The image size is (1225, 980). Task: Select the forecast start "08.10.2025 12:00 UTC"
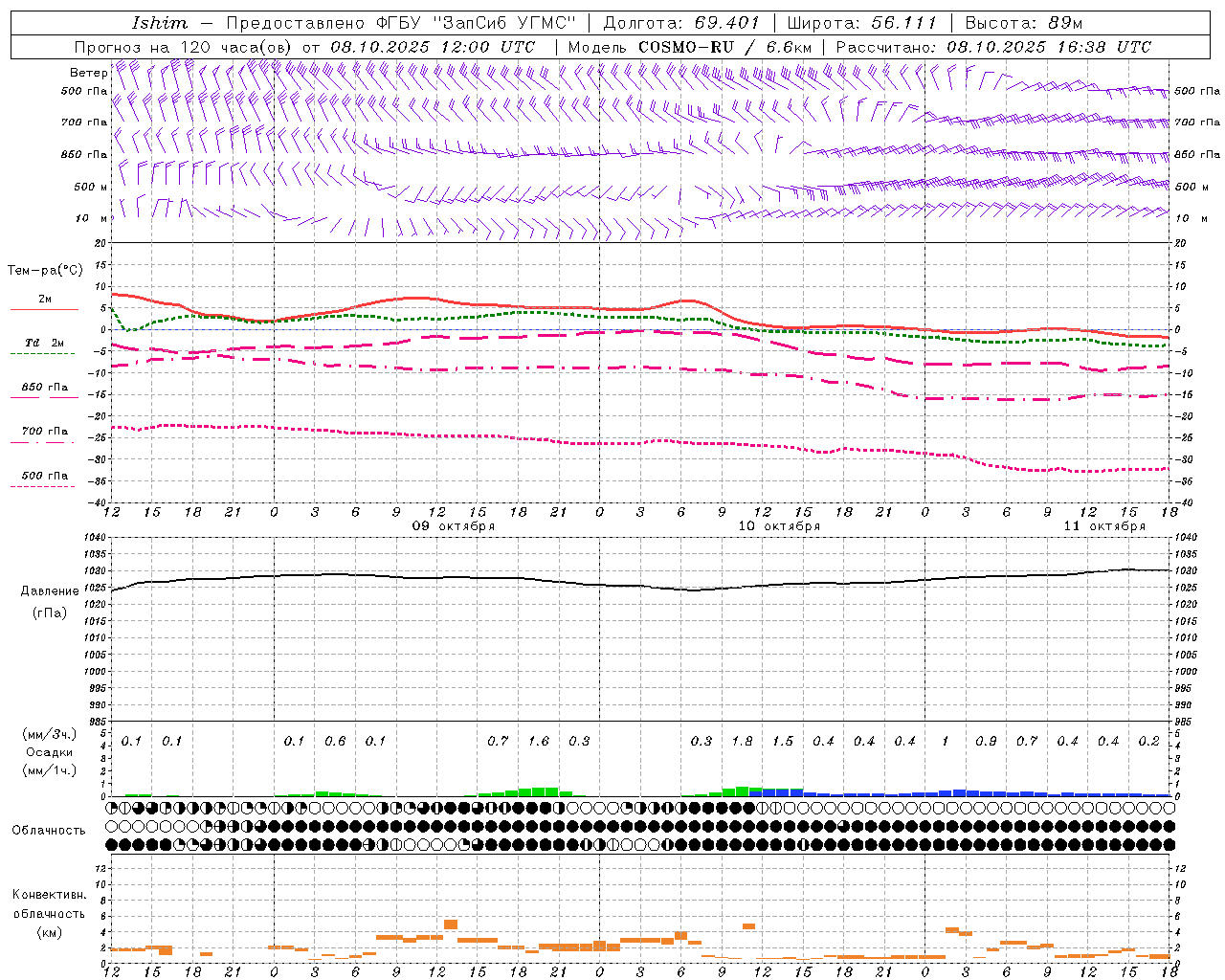(x=433, y=47)
